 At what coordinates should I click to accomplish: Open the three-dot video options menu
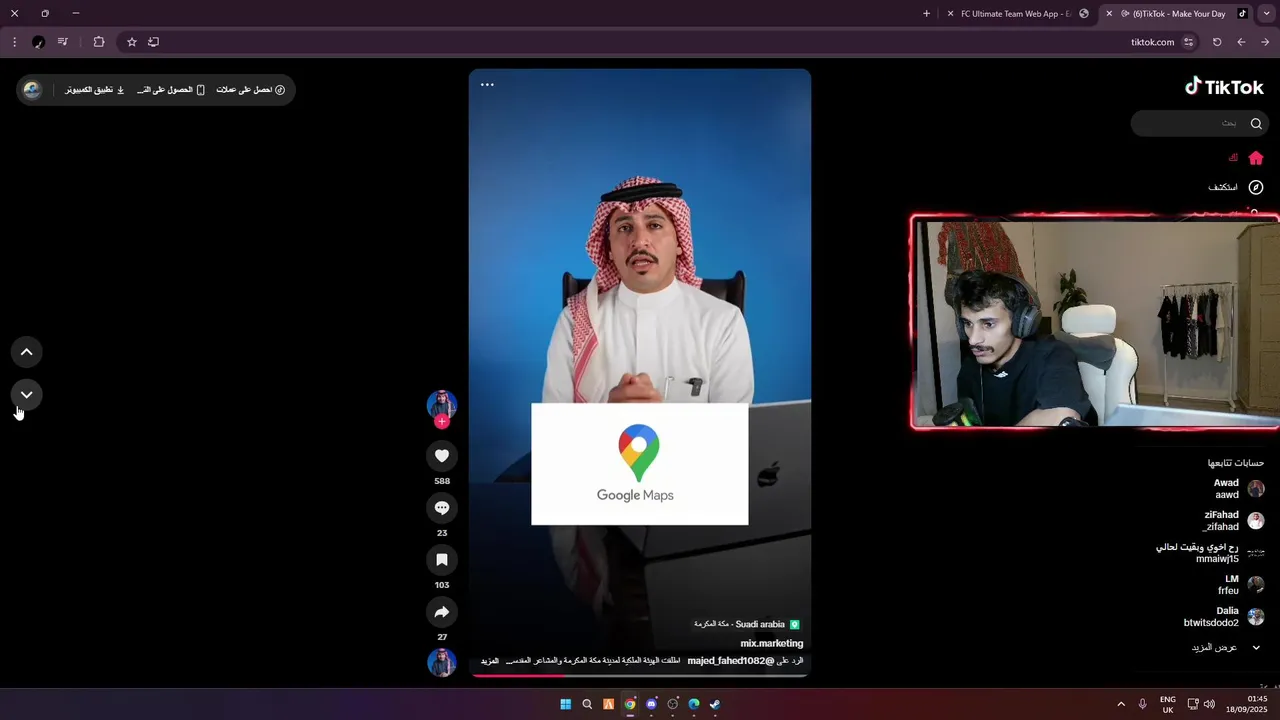pyautogui.click(x=487, y=85)
